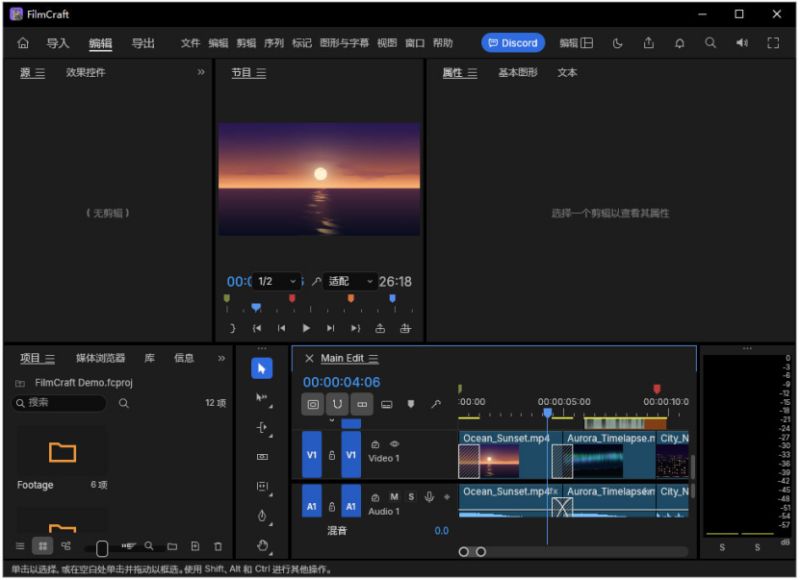Open the 文件 menu

[x=190, y=43]
